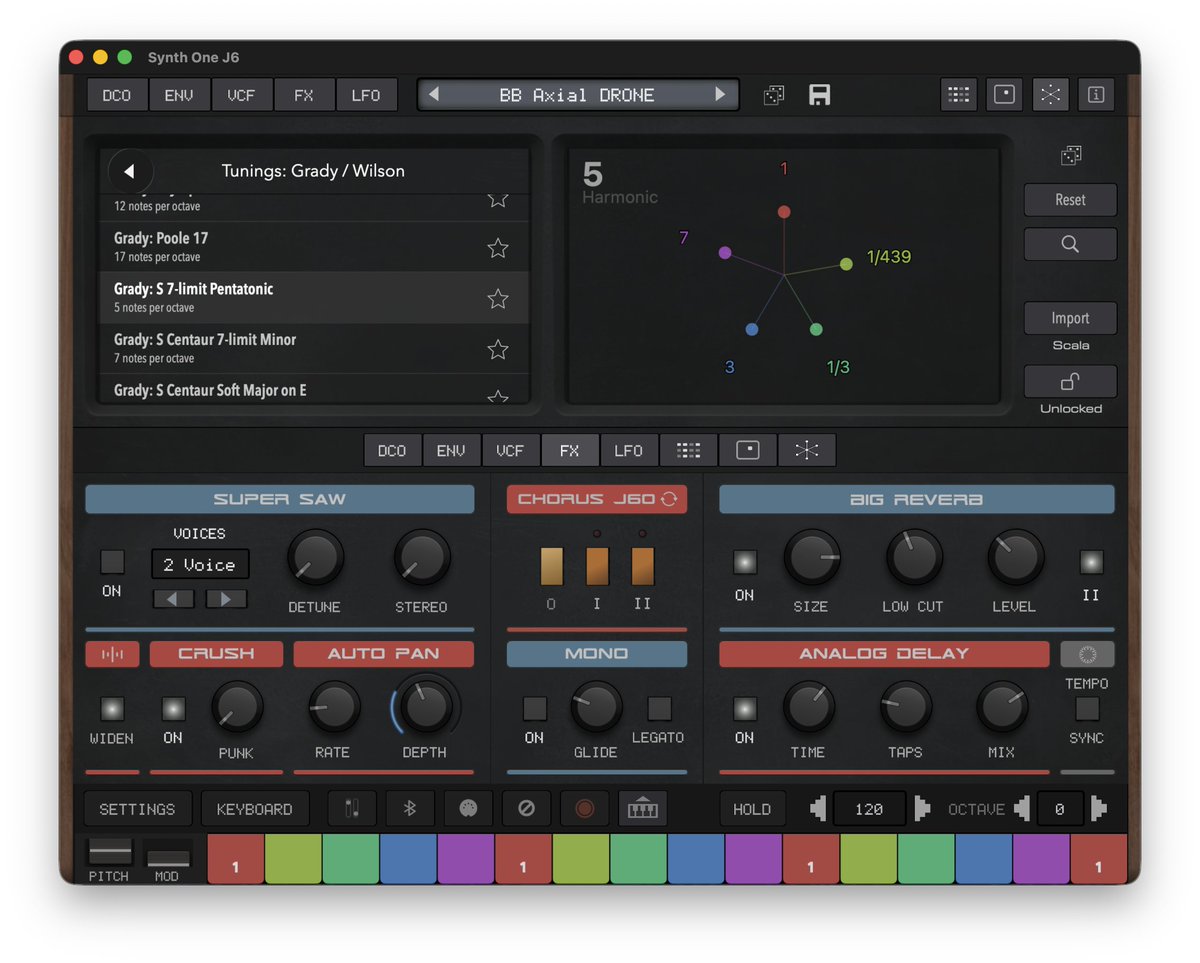Image resolution: width=1200 pixels, height=963 pixels.
Task: Select the tuning star icon in top bar
Action: (1050, 95)
